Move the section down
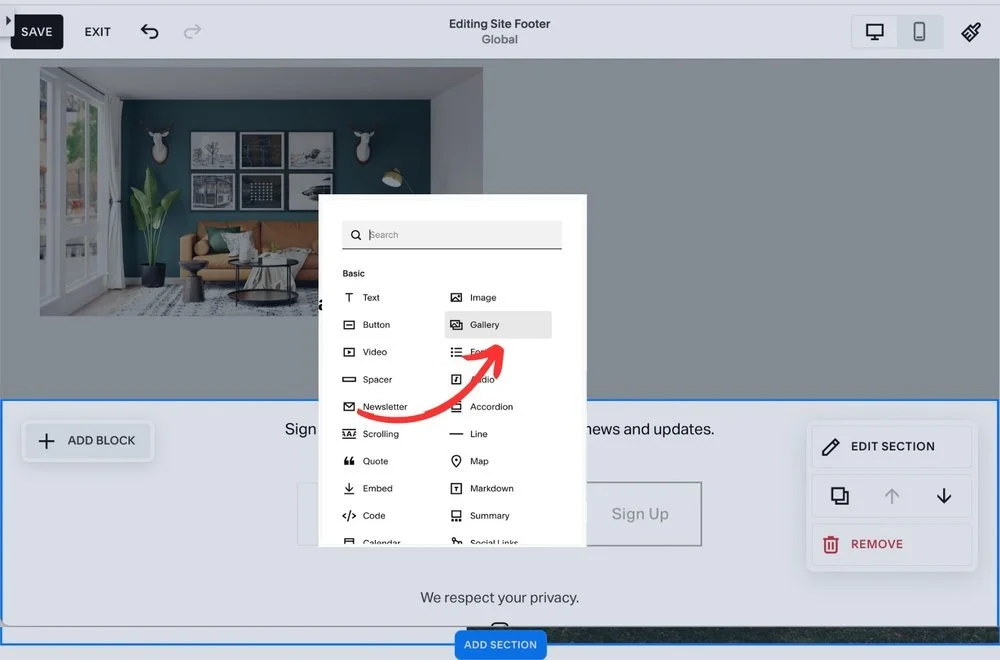The height and width of the screenshot is (660, 1000). (x=944, y=495)
